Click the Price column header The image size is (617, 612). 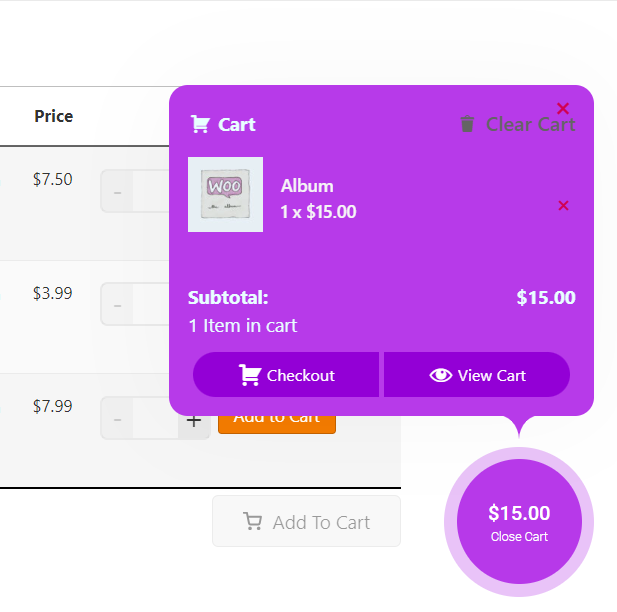(x=53, y=116)
